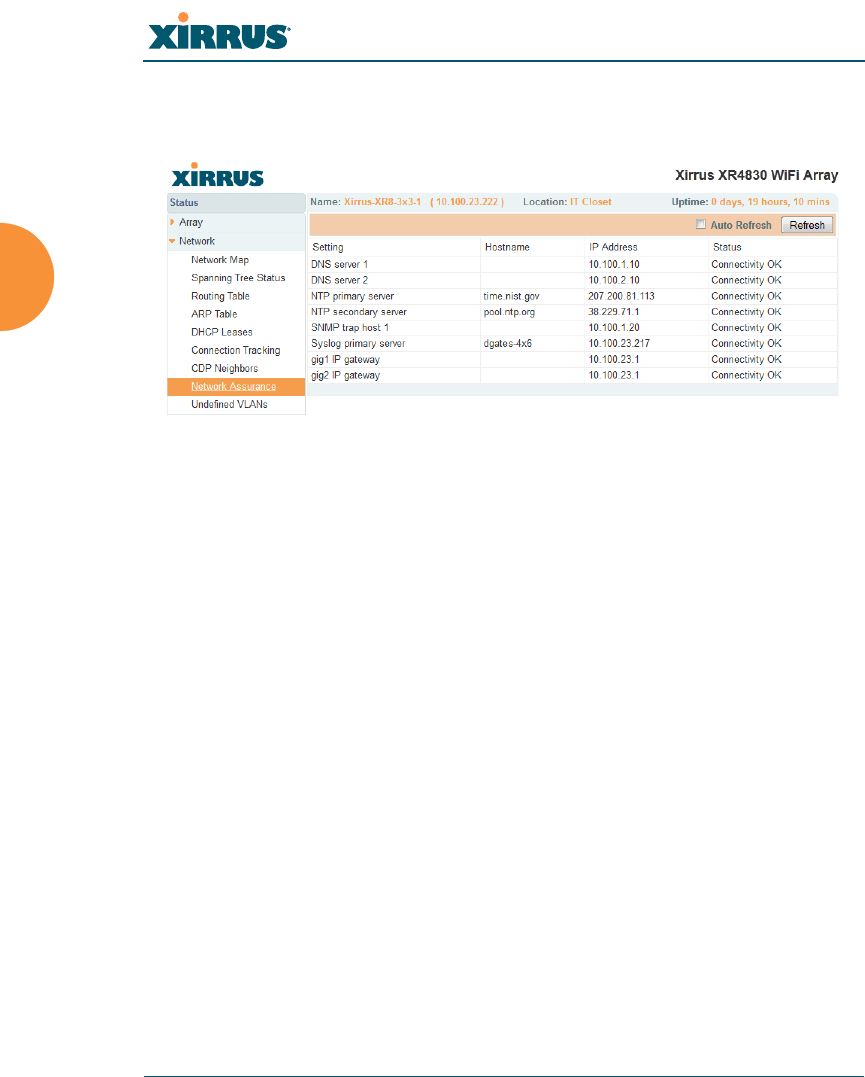
Task: Click the array IP address 10.100.23.222
Action: (x=467, y=202)
